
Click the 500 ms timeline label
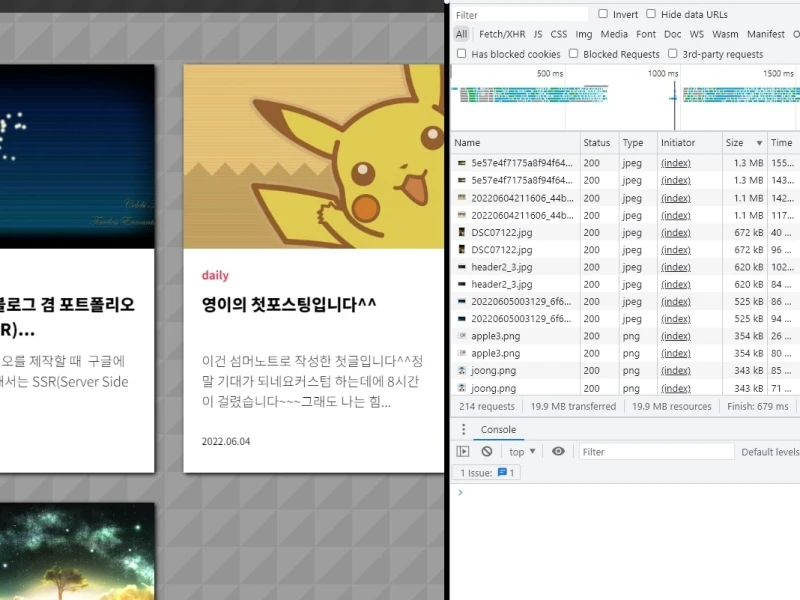coord(550,73)
